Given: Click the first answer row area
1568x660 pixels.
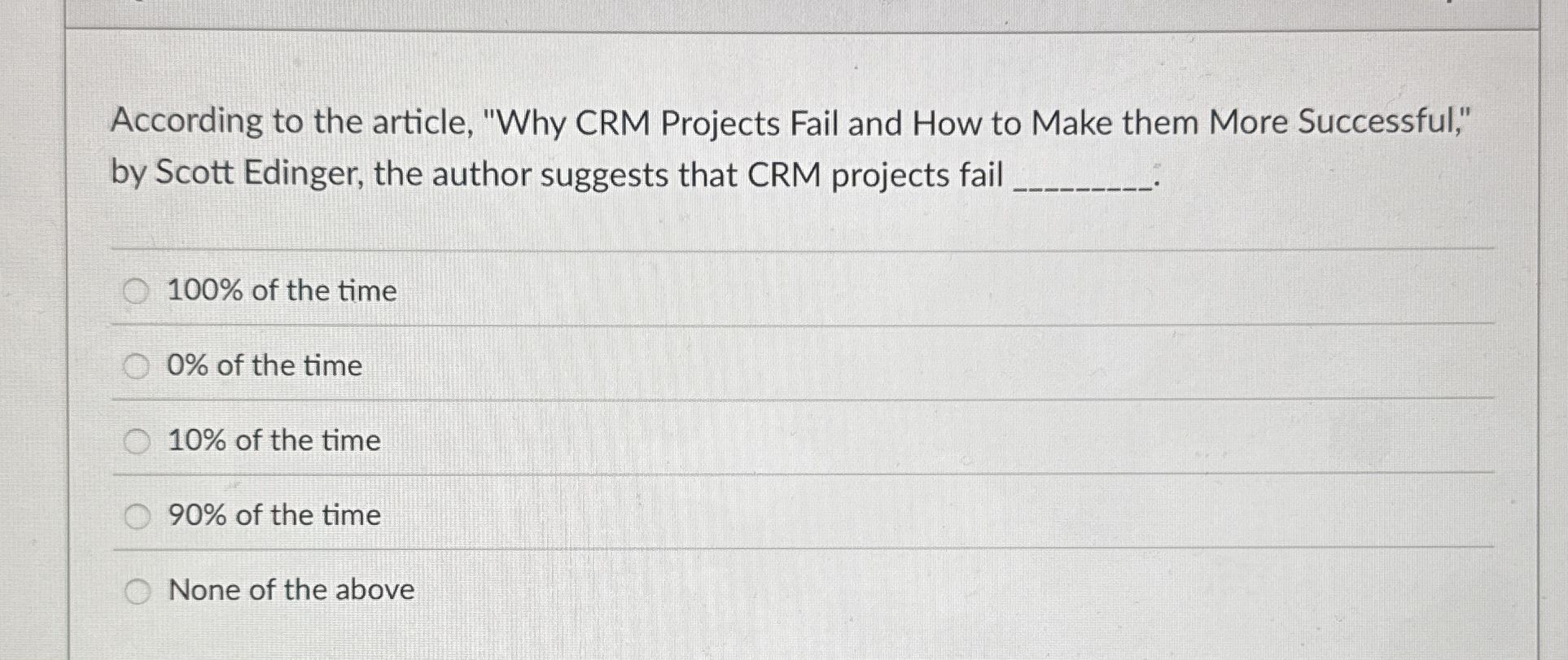Looking at the screenshot, I should (x=733, y=291).
